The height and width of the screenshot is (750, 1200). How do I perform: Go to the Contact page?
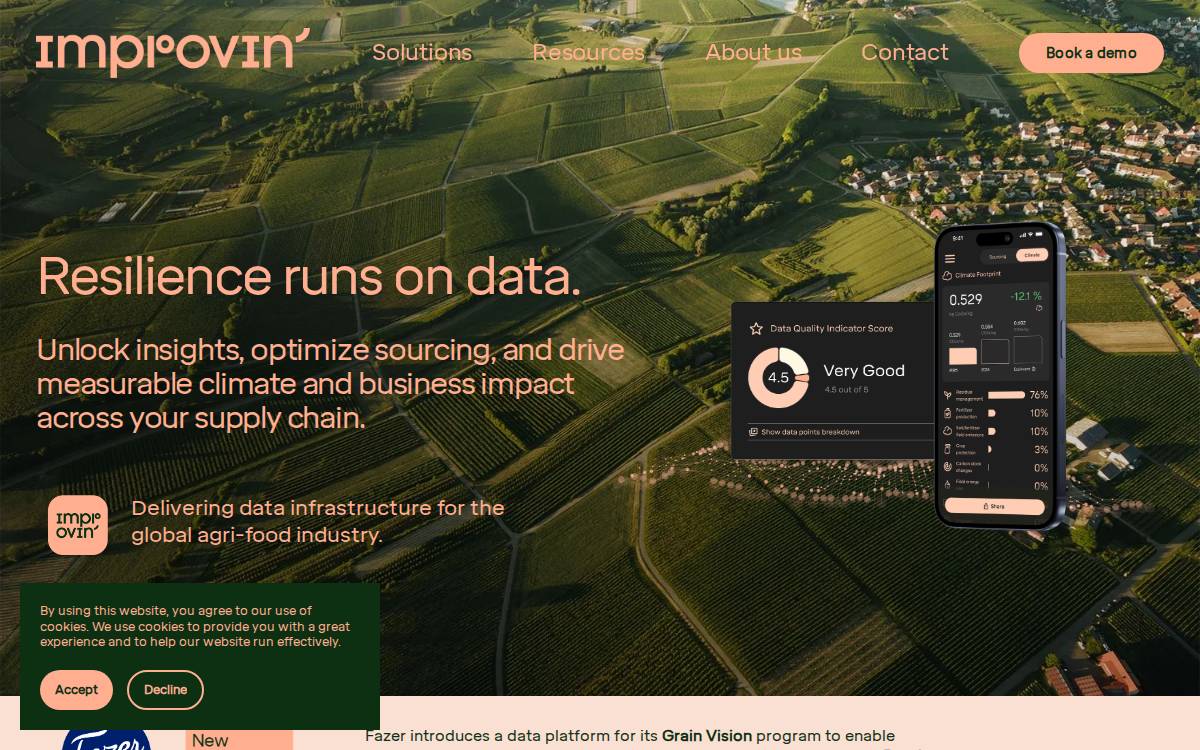pos(905,52)
